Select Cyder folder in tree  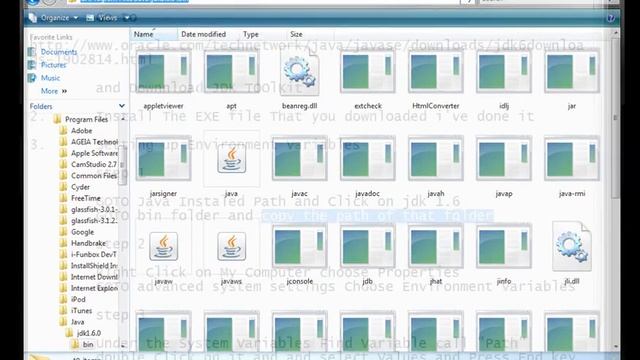coord(80,187)
